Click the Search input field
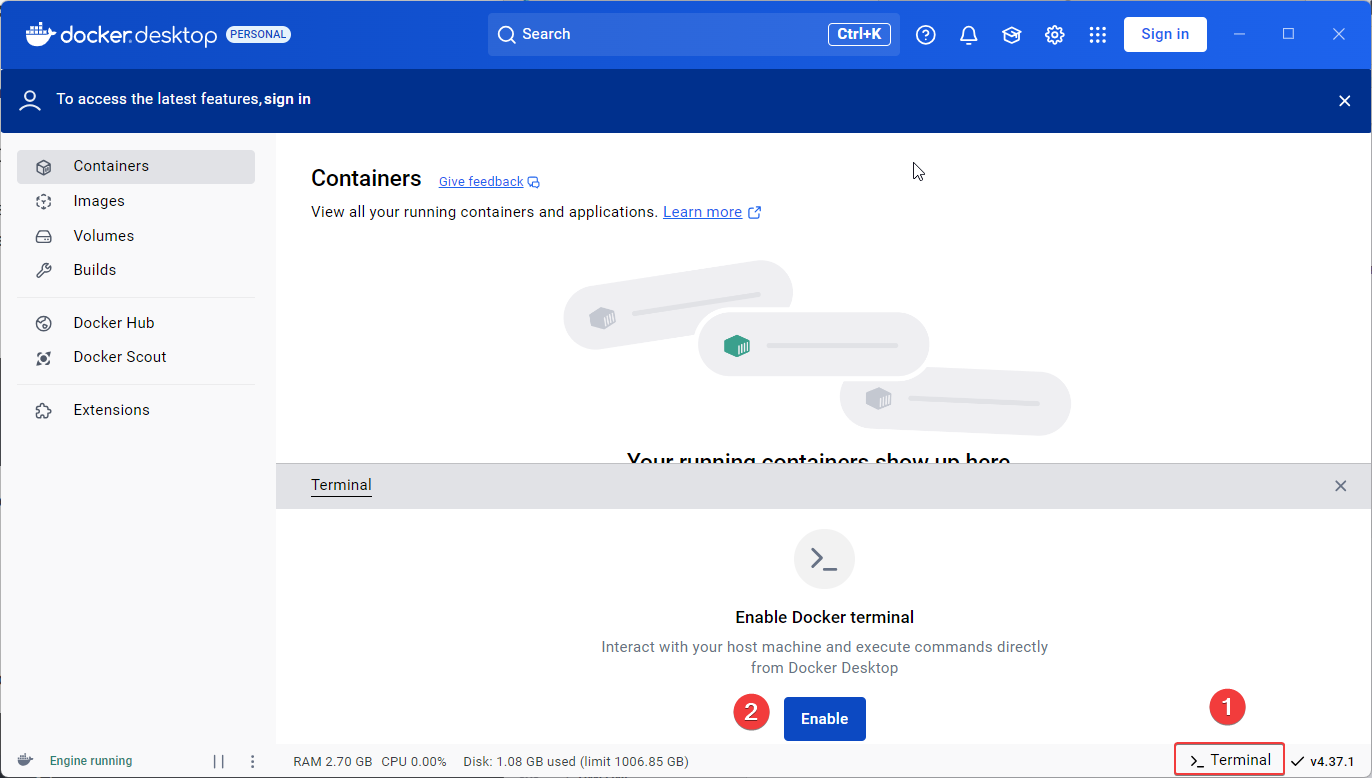1372x778 pixels. click(693, 34)
